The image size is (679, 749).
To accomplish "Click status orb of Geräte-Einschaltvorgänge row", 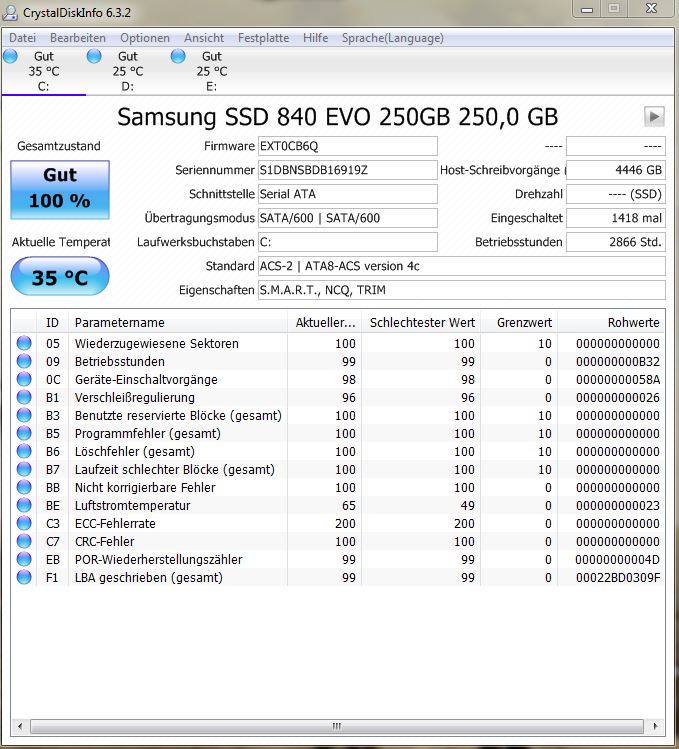I will (x=24, y=379).
